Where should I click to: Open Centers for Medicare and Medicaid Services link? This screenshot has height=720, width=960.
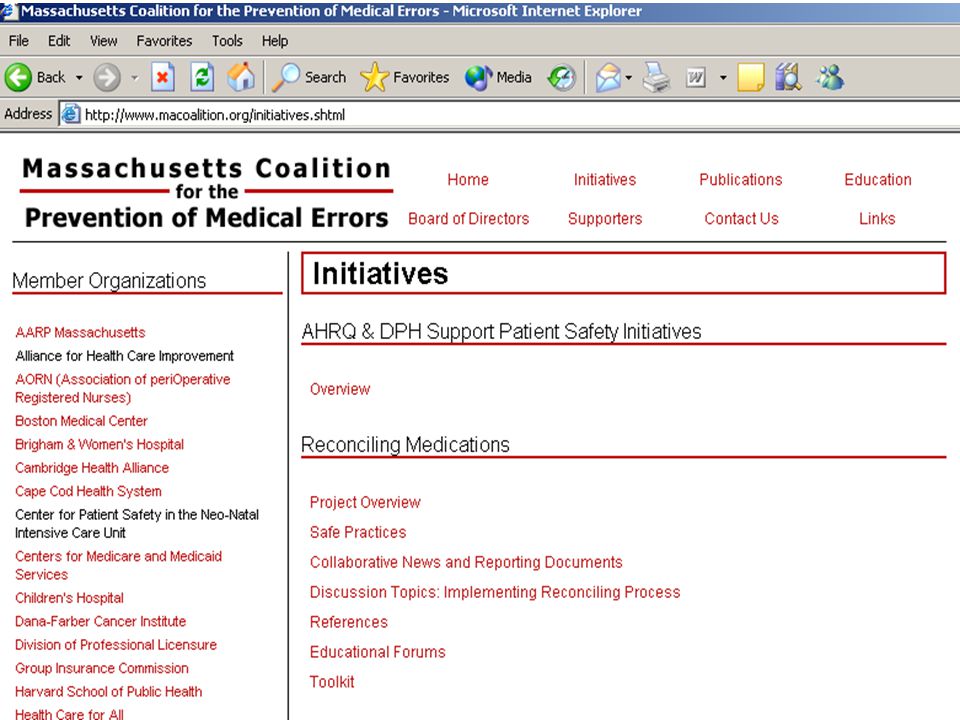click(118, 565)
